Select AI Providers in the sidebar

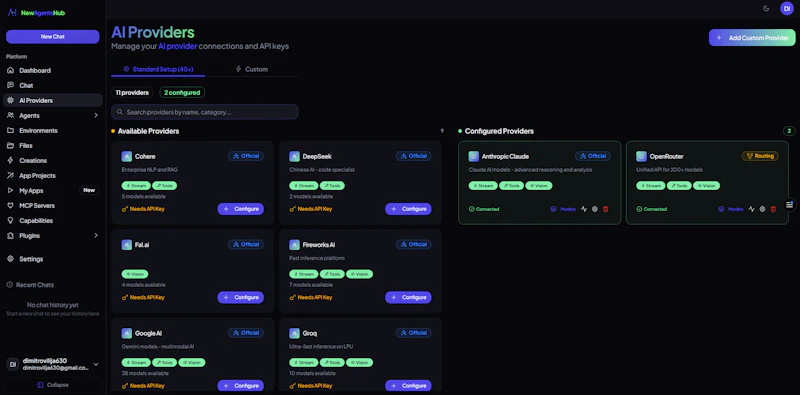52,101
